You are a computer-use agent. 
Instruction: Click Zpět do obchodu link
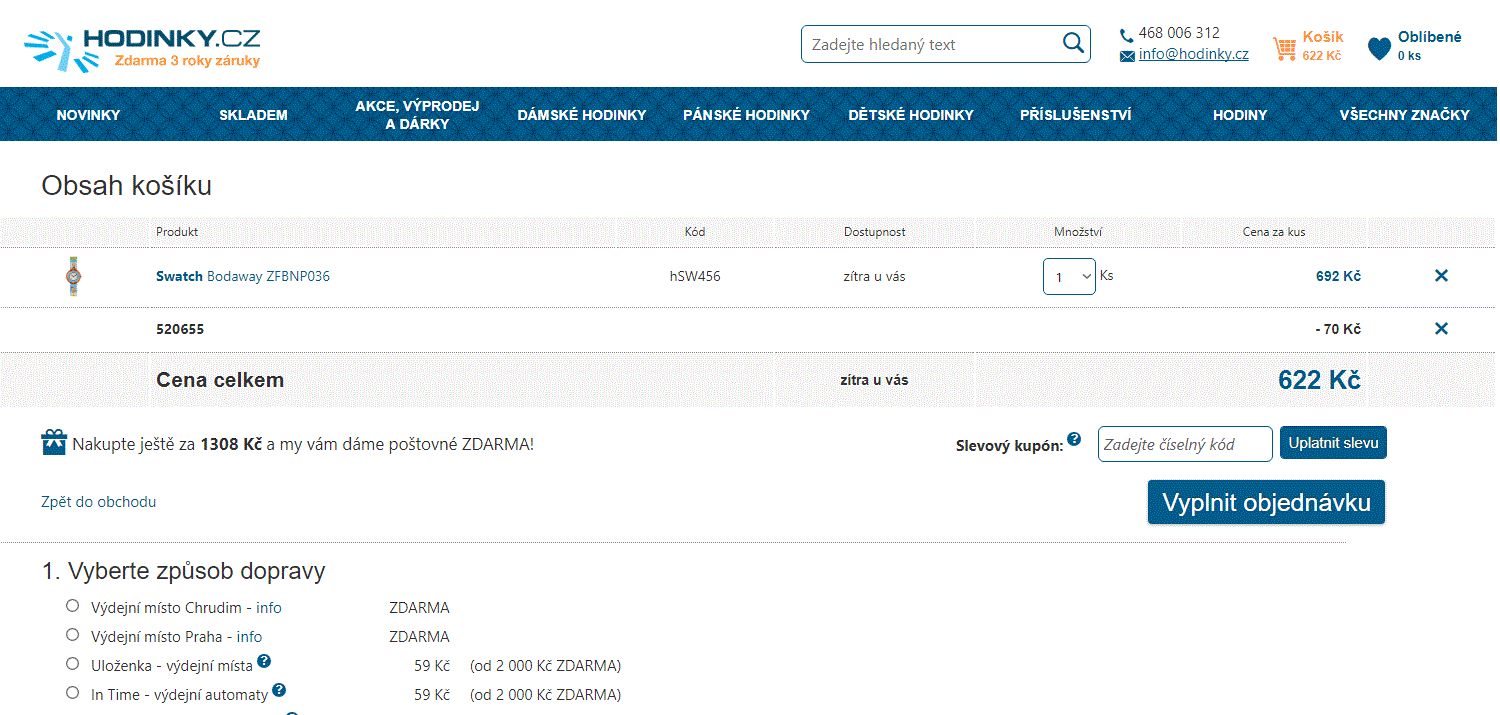click(x=98, y=502)
